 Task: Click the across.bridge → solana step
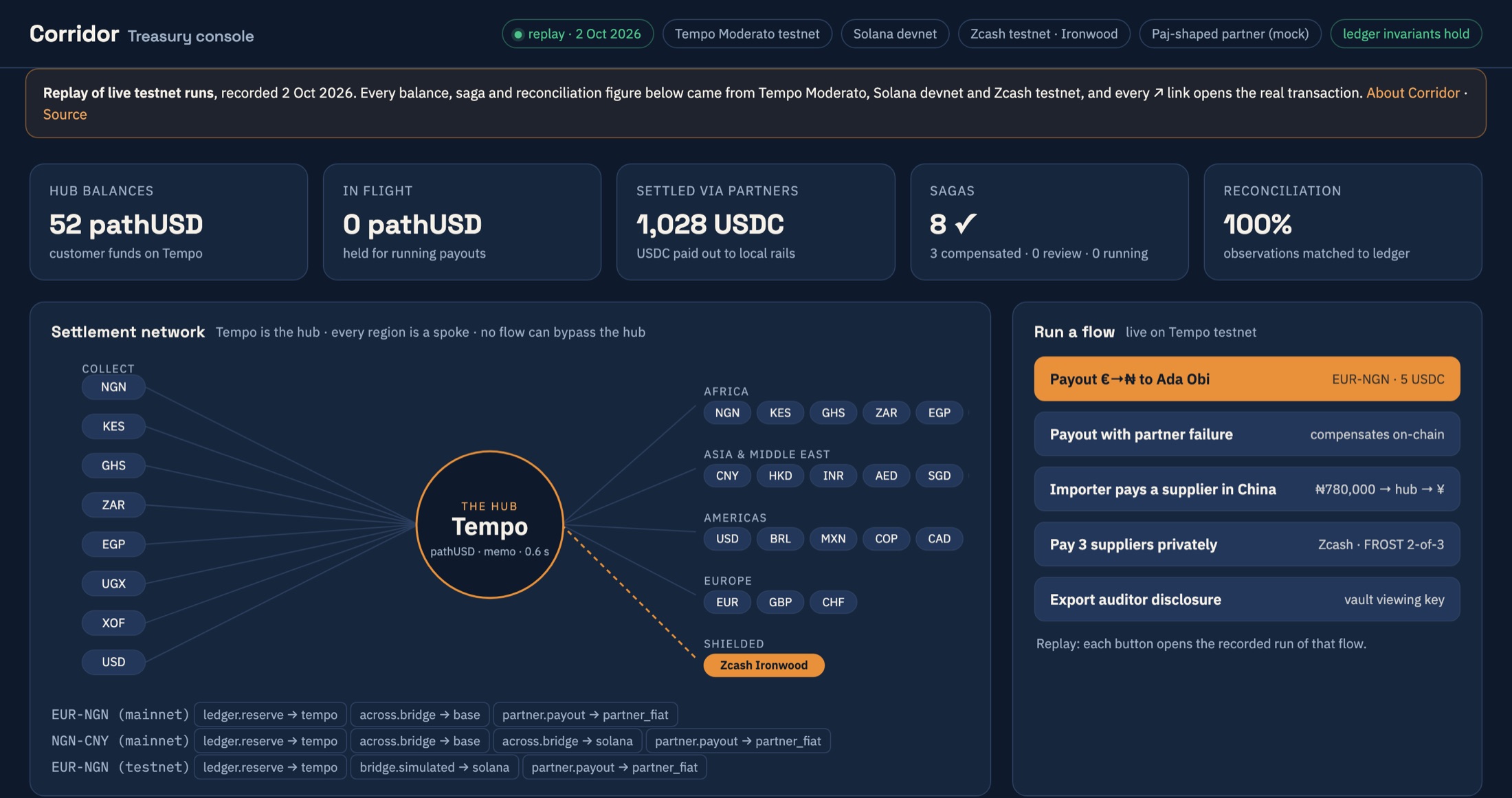click(568, 741)
